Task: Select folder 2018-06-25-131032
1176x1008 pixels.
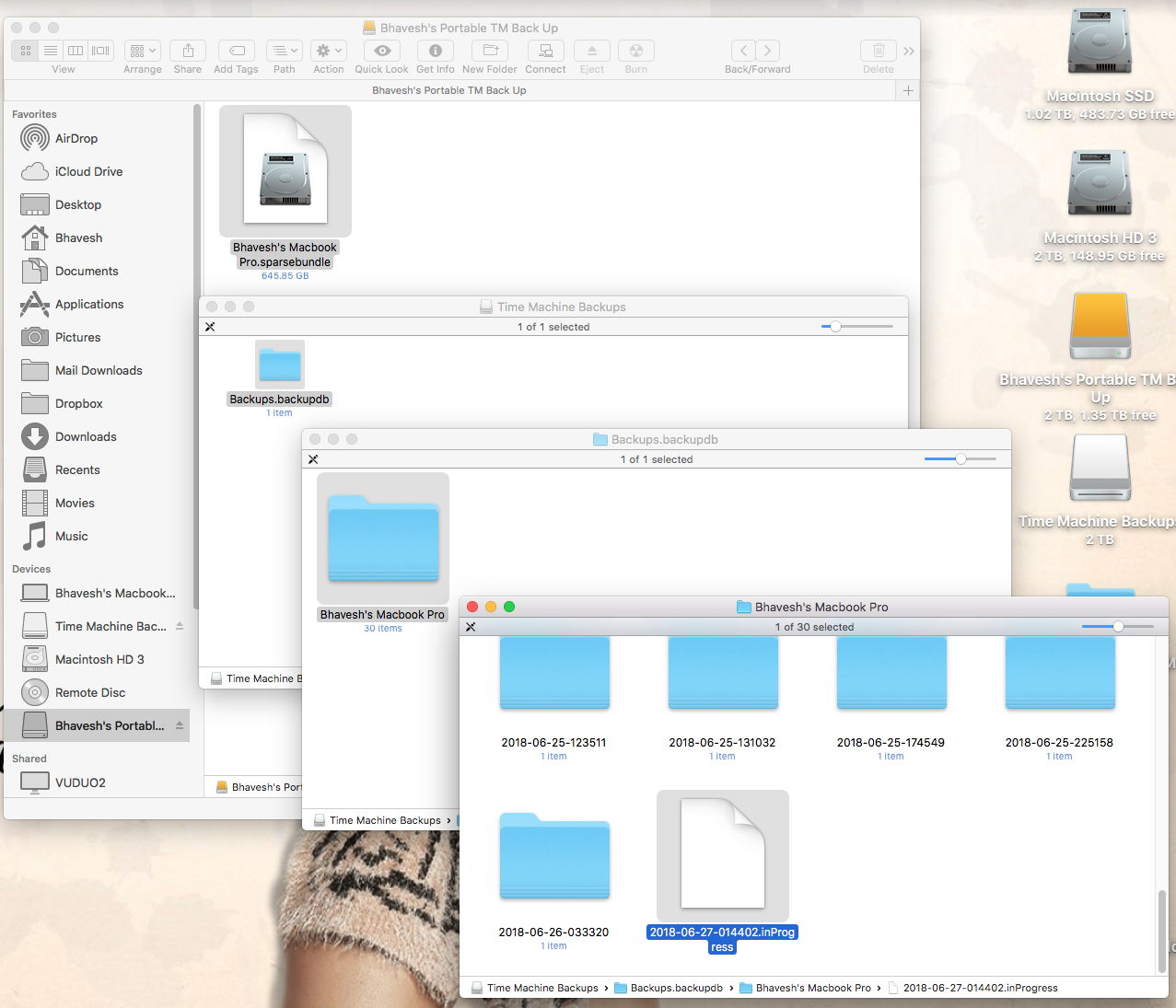Action: 723,674
